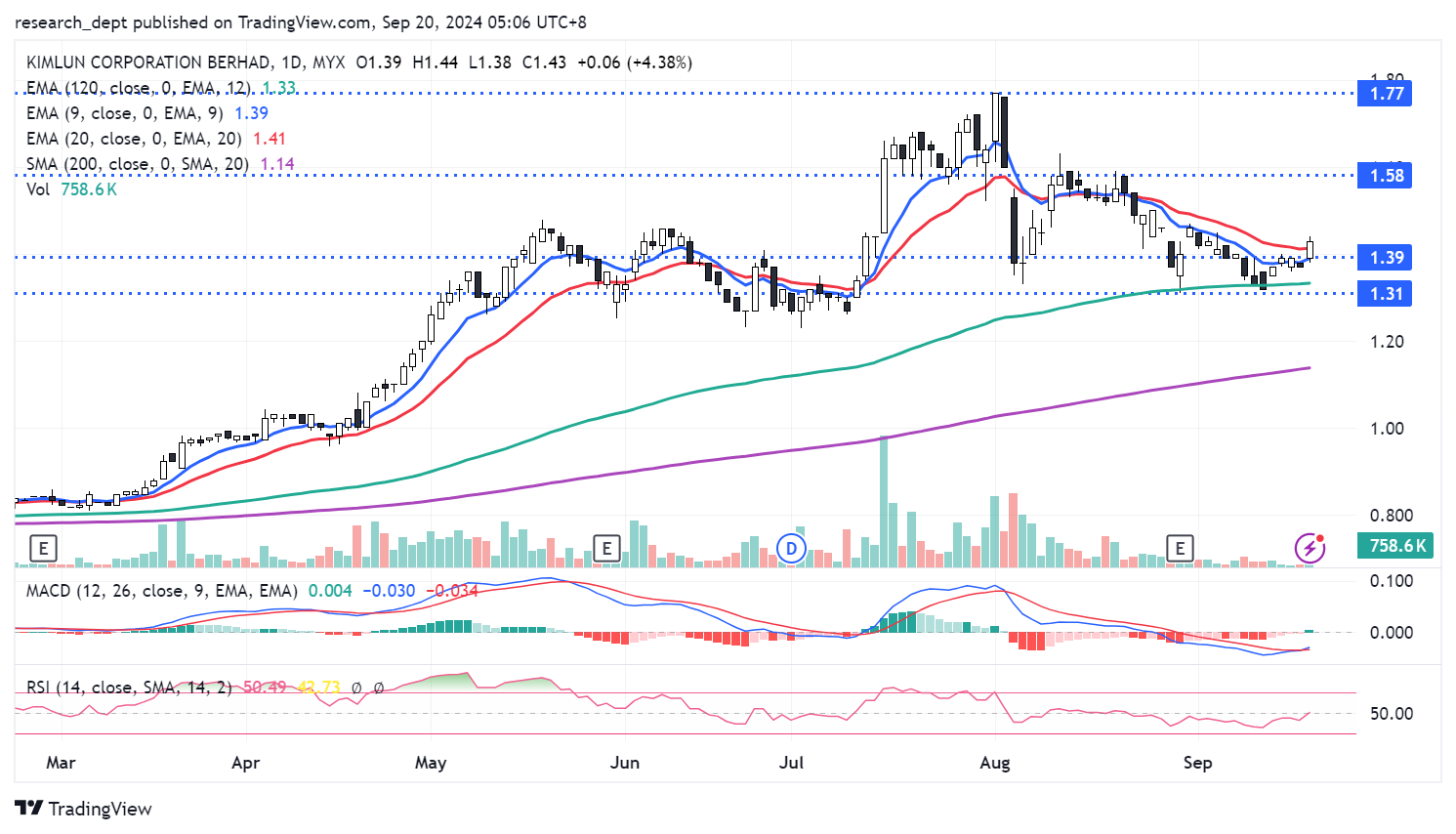Select the earnings E marker before September
This screenshot has width=1456, height=834.
click(1180, 549)
